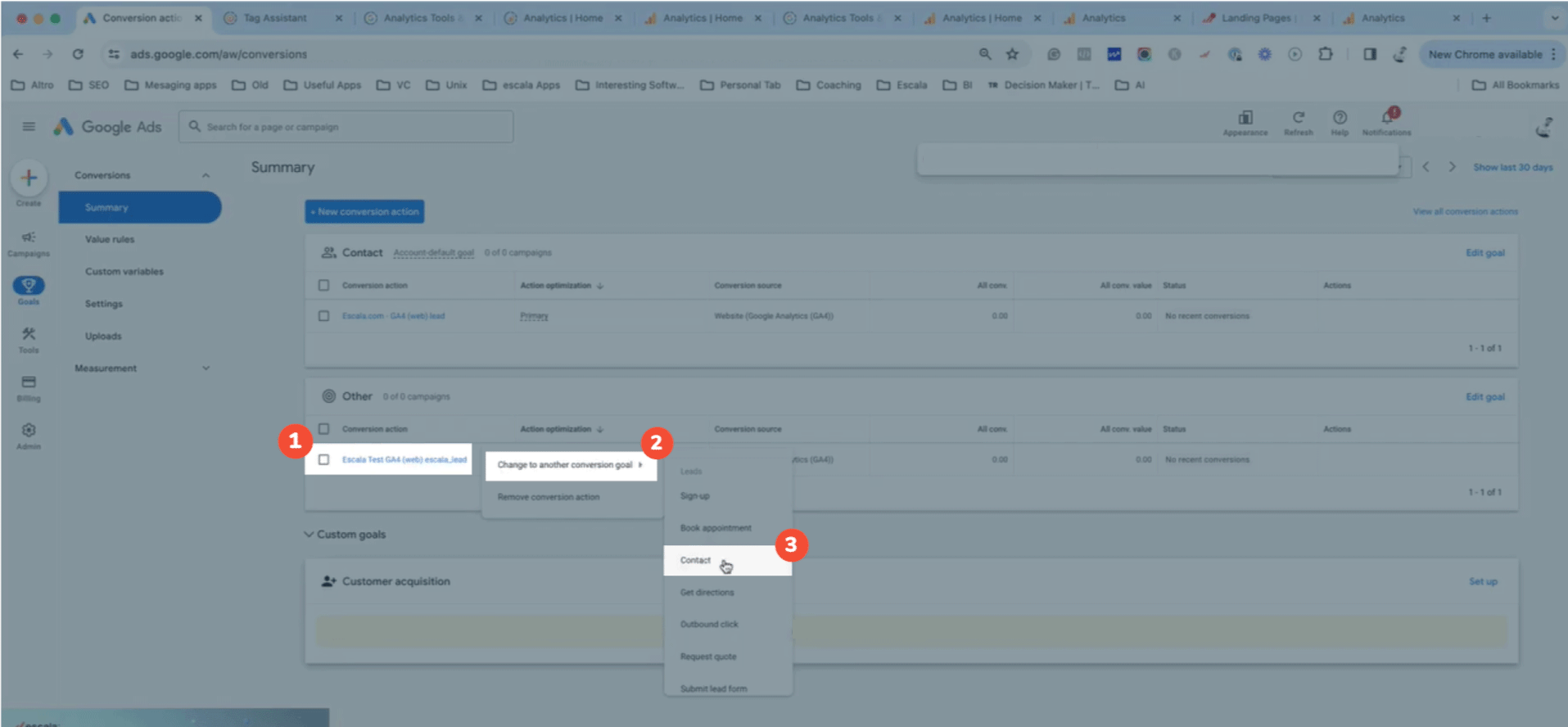Screen dimensions: 1568x727
Task: Open the Appearance icon in header
Action: (x=1245, y=118)
